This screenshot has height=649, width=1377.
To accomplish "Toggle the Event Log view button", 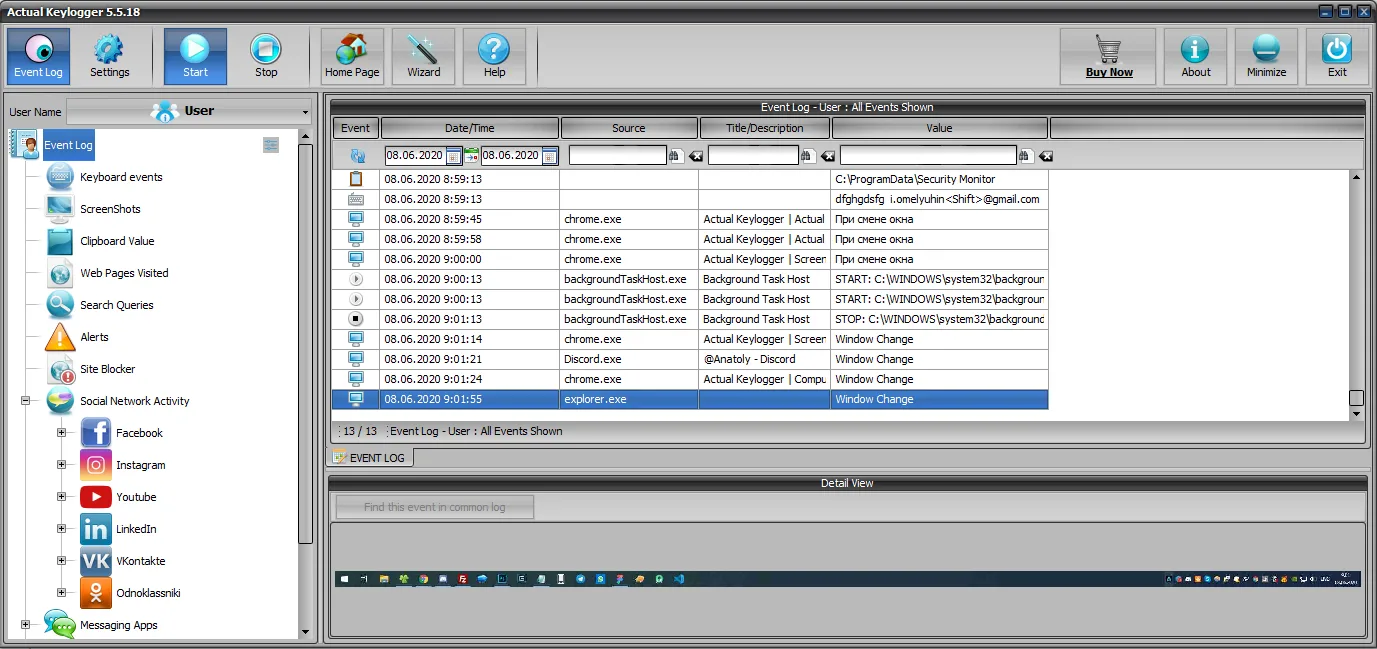I will click(38, 56).
